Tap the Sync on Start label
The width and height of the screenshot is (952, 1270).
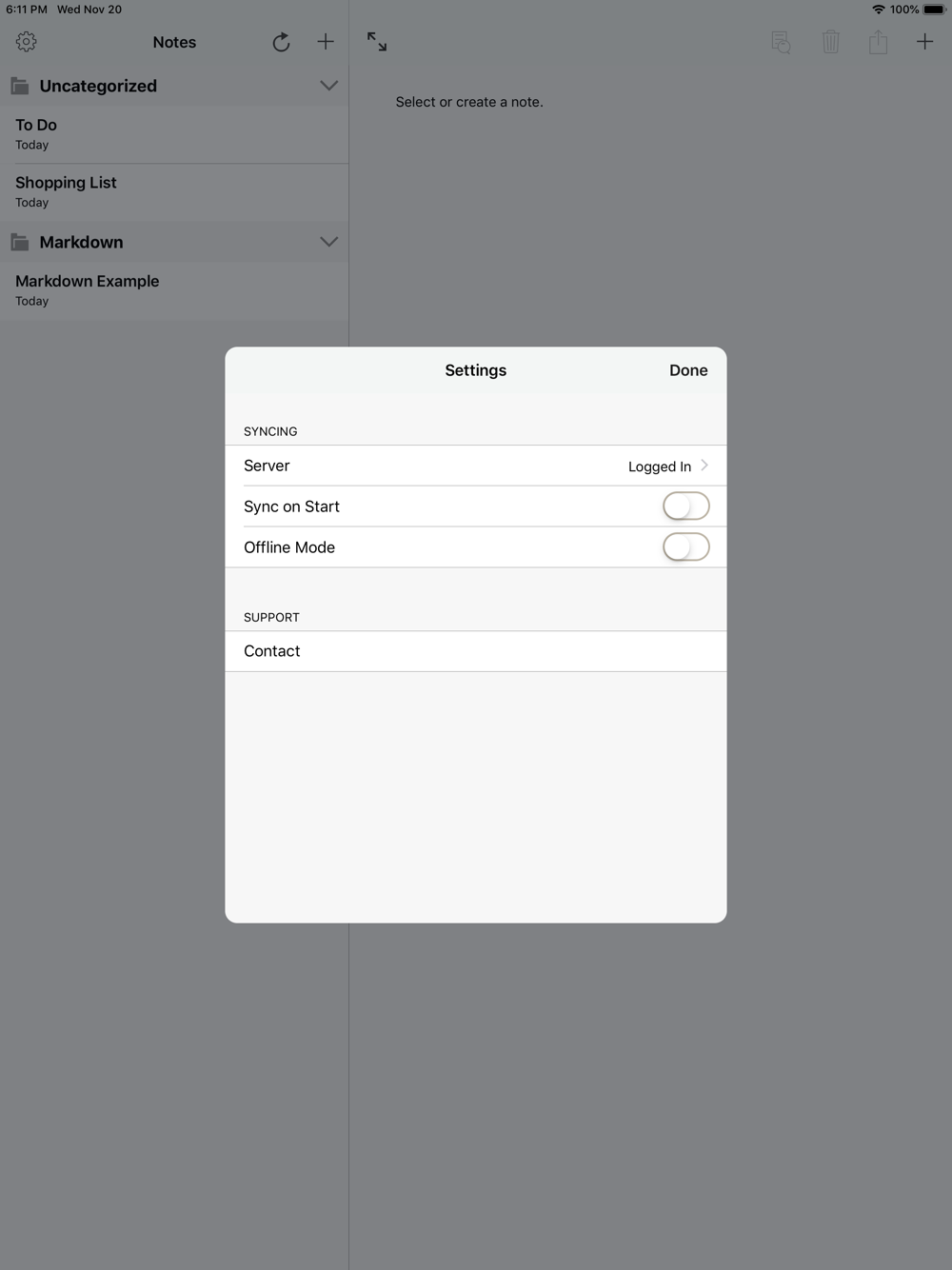(x=291, y=506)
